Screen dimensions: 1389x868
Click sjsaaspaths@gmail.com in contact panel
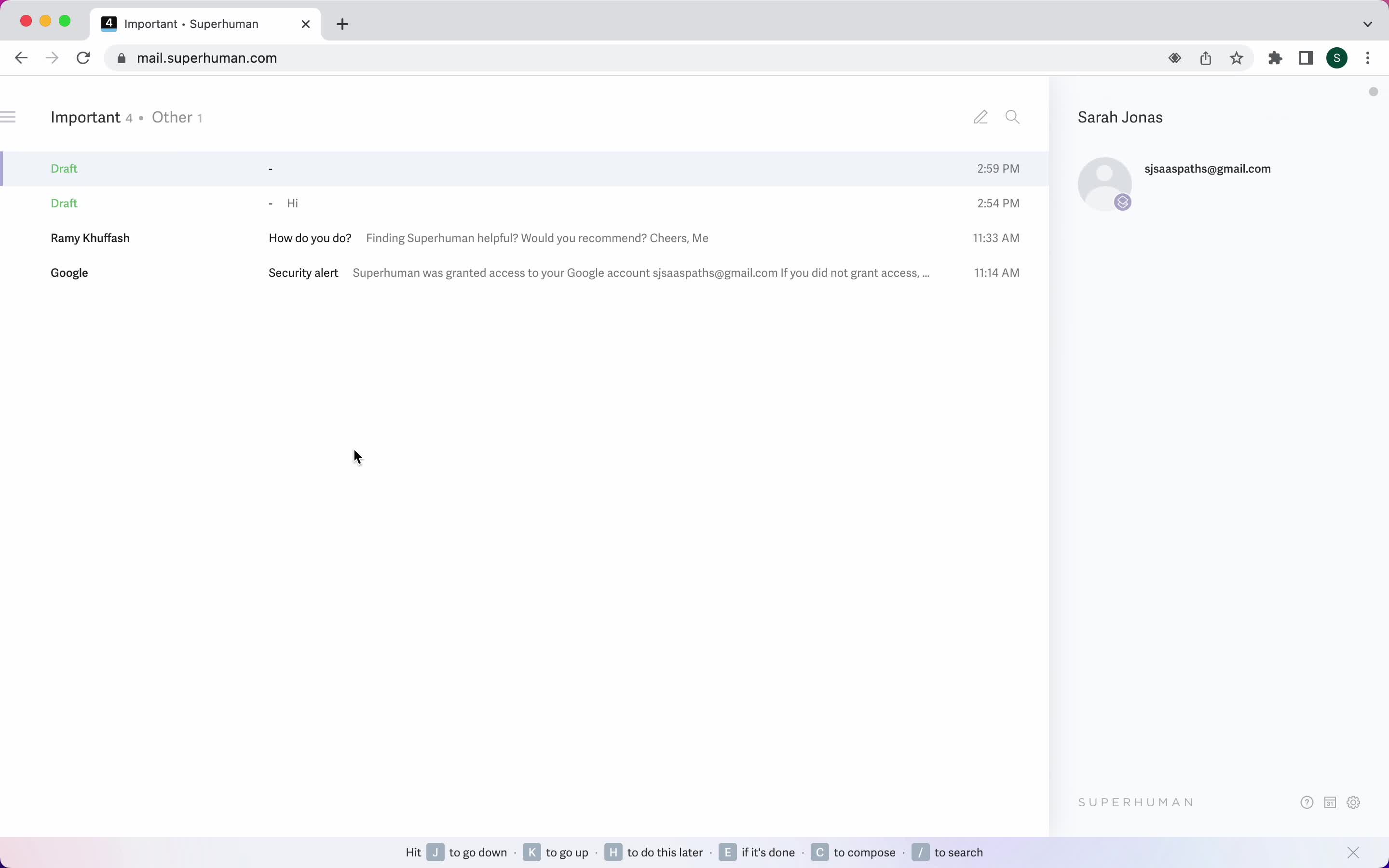coord(1208,169)
